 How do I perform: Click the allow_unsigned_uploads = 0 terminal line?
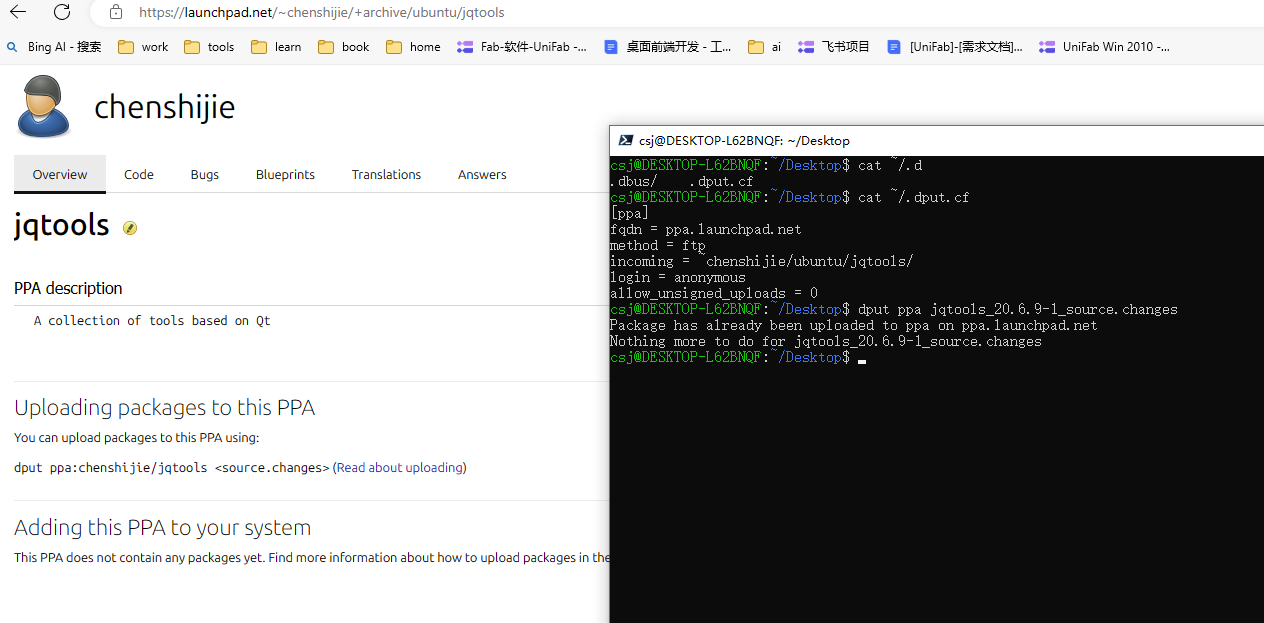[x=714, y=293]
